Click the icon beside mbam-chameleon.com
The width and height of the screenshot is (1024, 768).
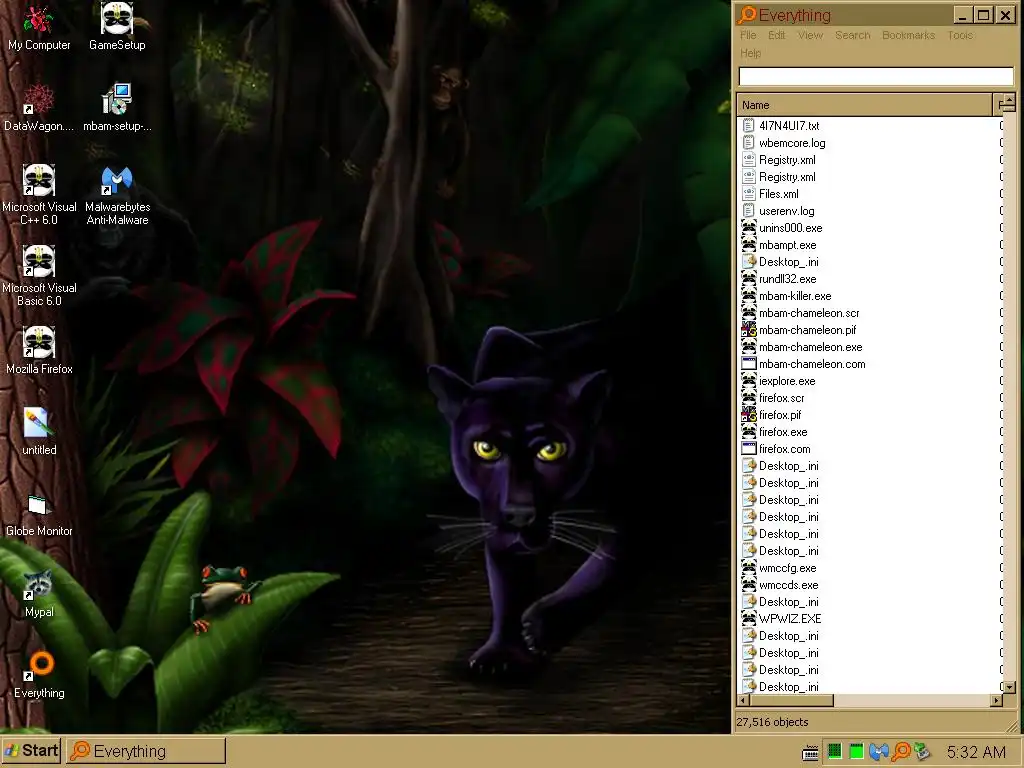point(749,364)
